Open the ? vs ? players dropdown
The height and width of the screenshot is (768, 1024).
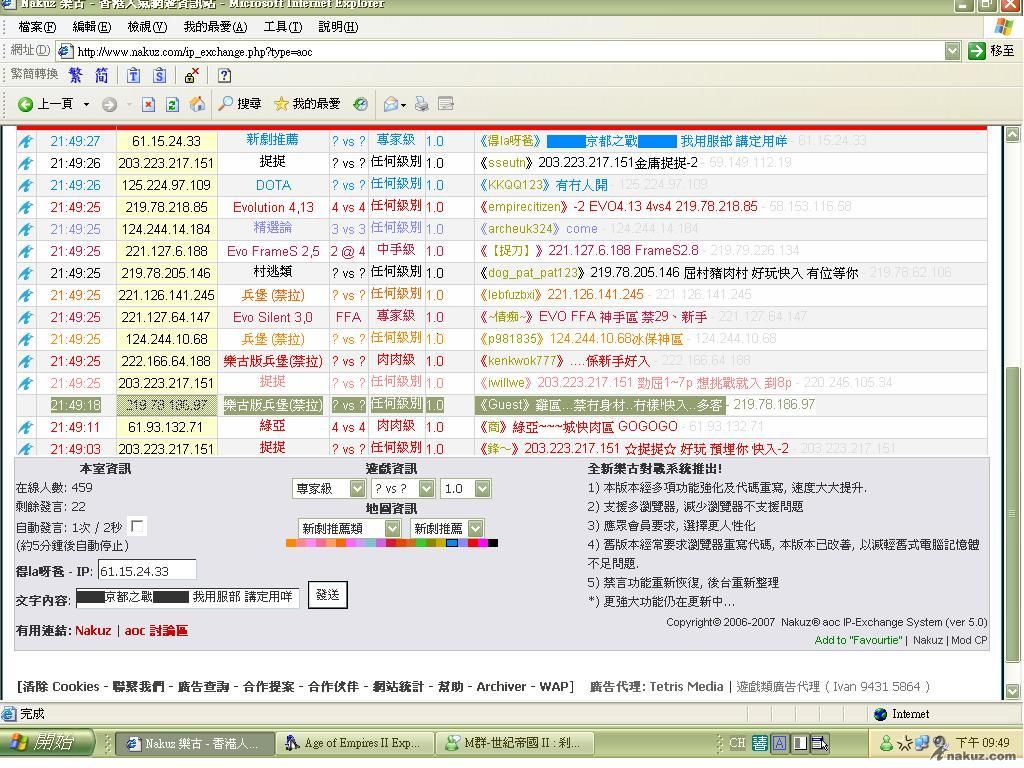point(402,488)
